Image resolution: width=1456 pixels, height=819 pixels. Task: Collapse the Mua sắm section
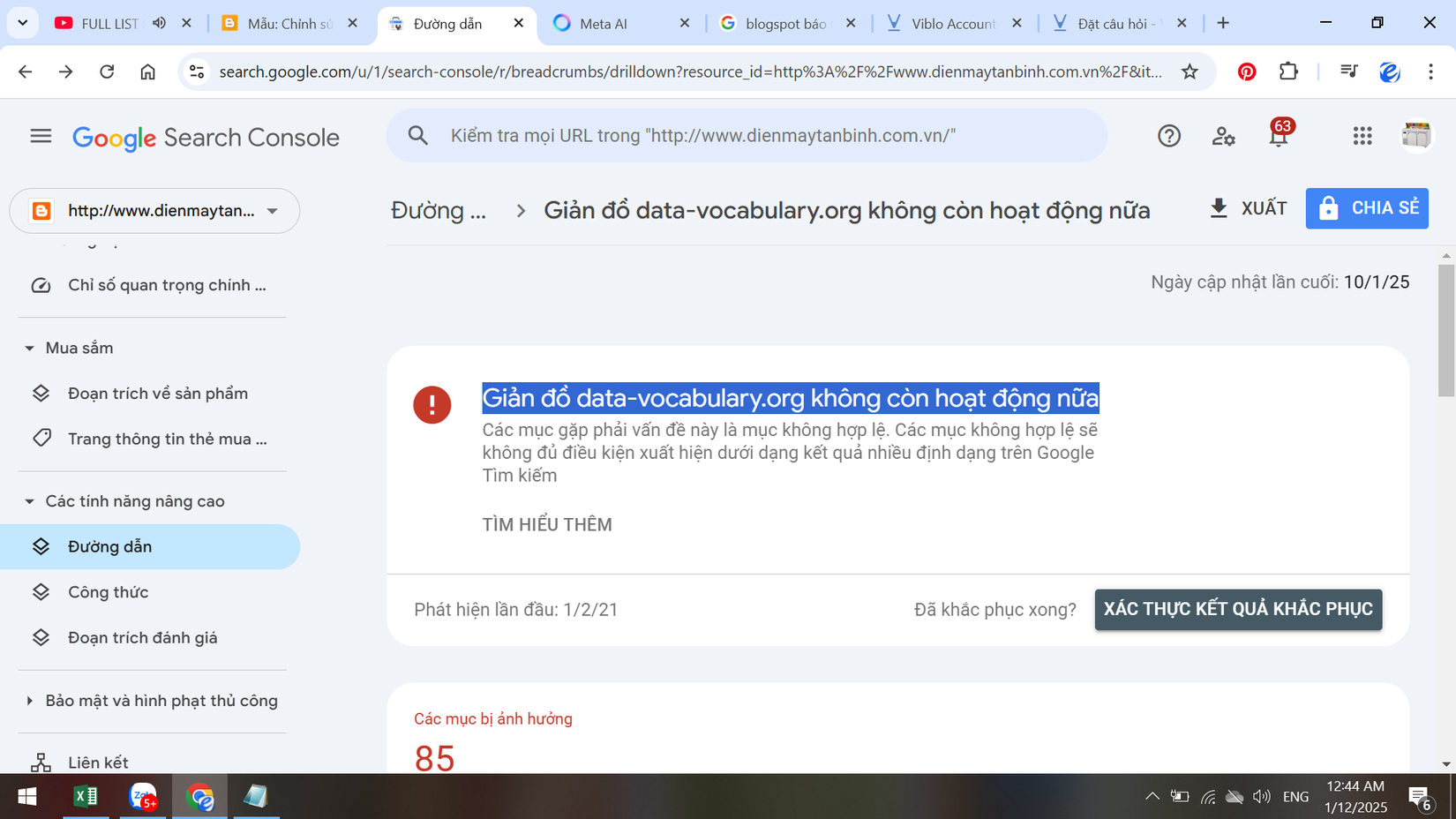[x=29, y=349]
